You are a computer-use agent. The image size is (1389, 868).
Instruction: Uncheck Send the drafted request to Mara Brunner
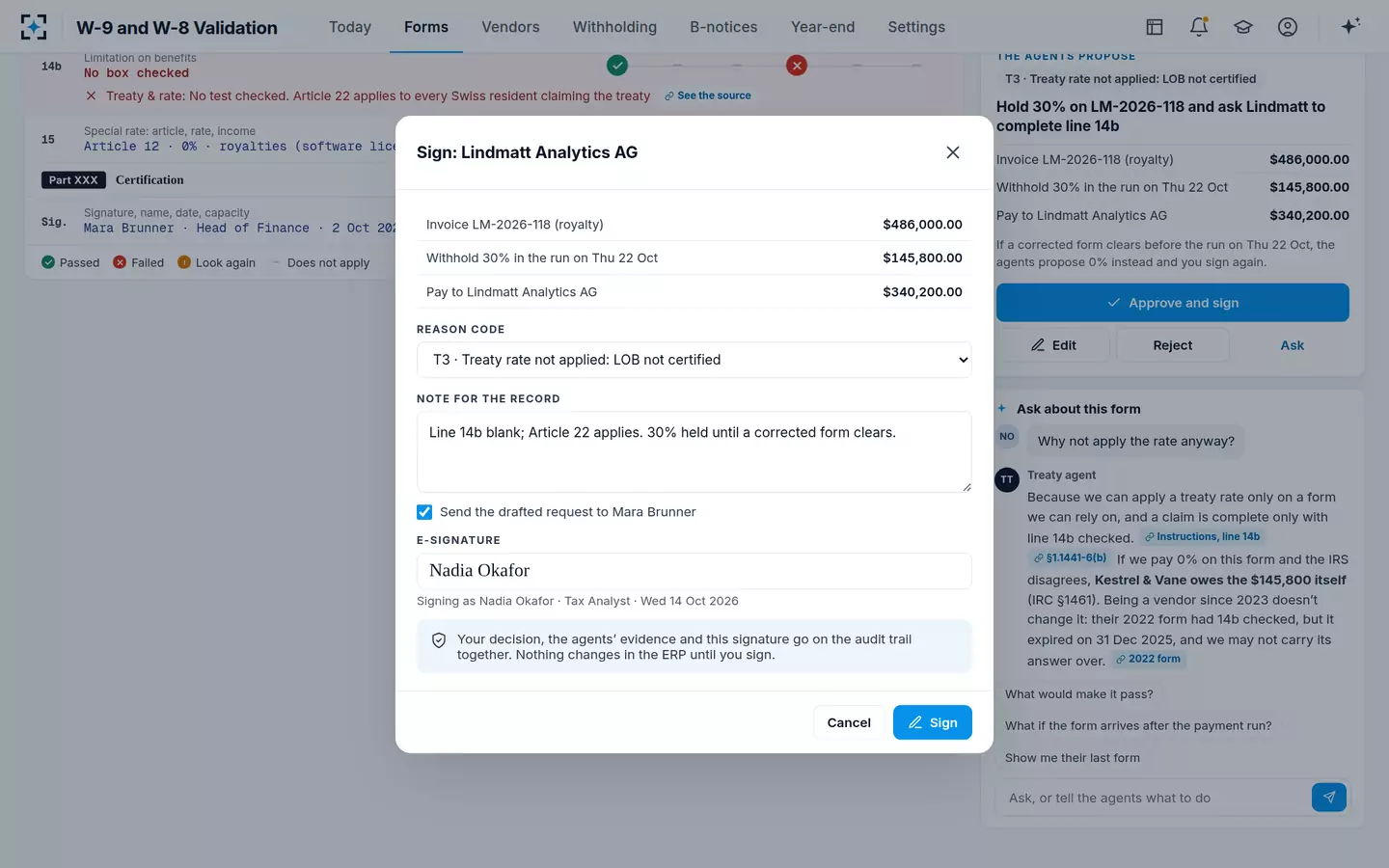tap(424, 512)
